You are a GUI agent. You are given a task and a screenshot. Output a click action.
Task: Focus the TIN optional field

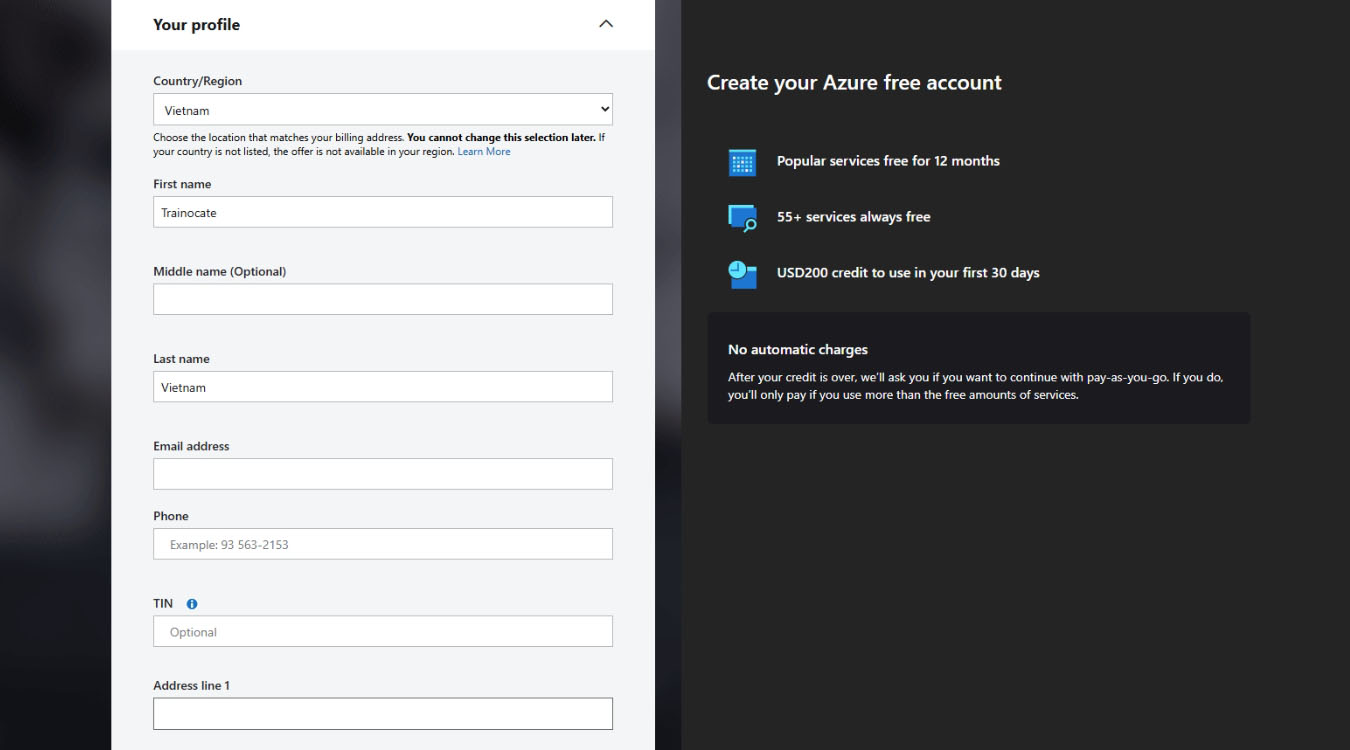pyautogui.click(x=383, y=632)
